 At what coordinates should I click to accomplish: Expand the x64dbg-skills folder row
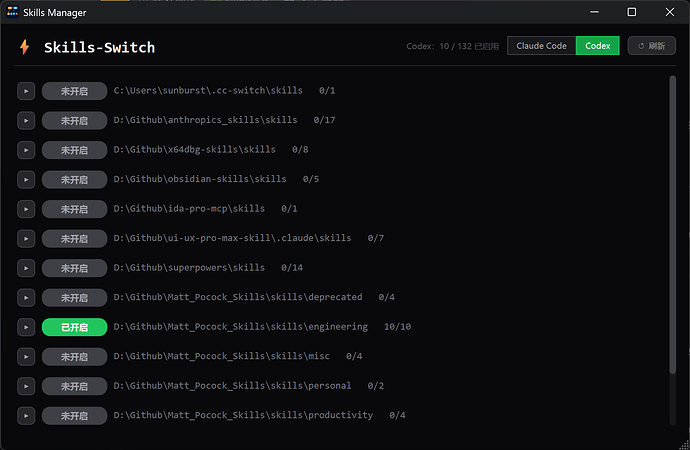click(26, 150)
